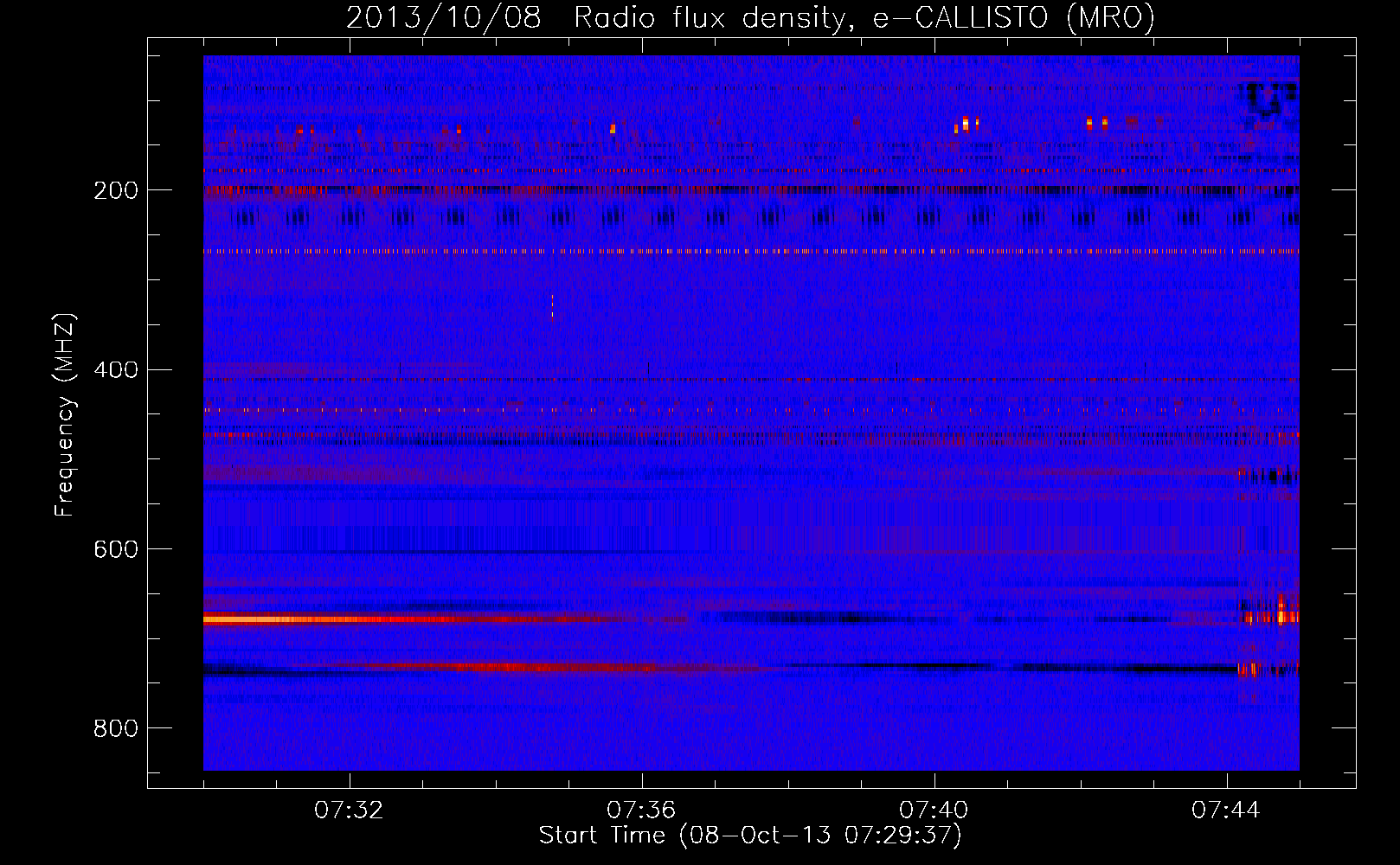Click the 07:36 time tick label
The width and height of the screenshot is (1400, 865).
(641, 811)
